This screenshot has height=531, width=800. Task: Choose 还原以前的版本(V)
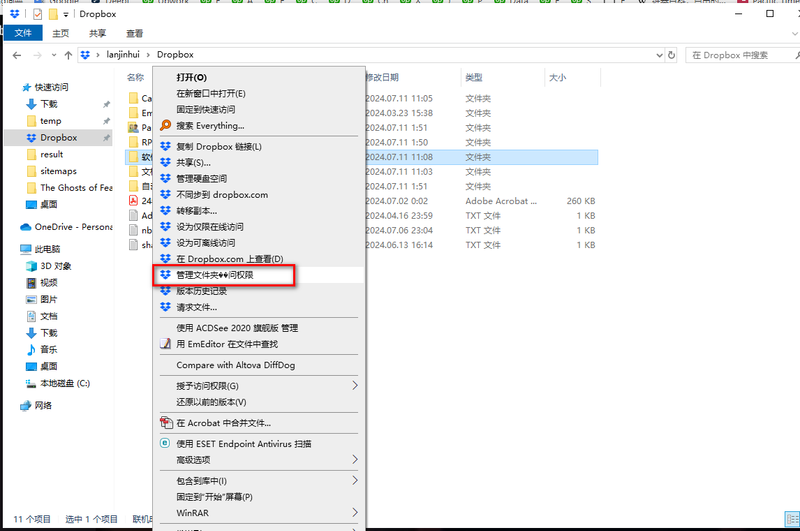[258, 402]
